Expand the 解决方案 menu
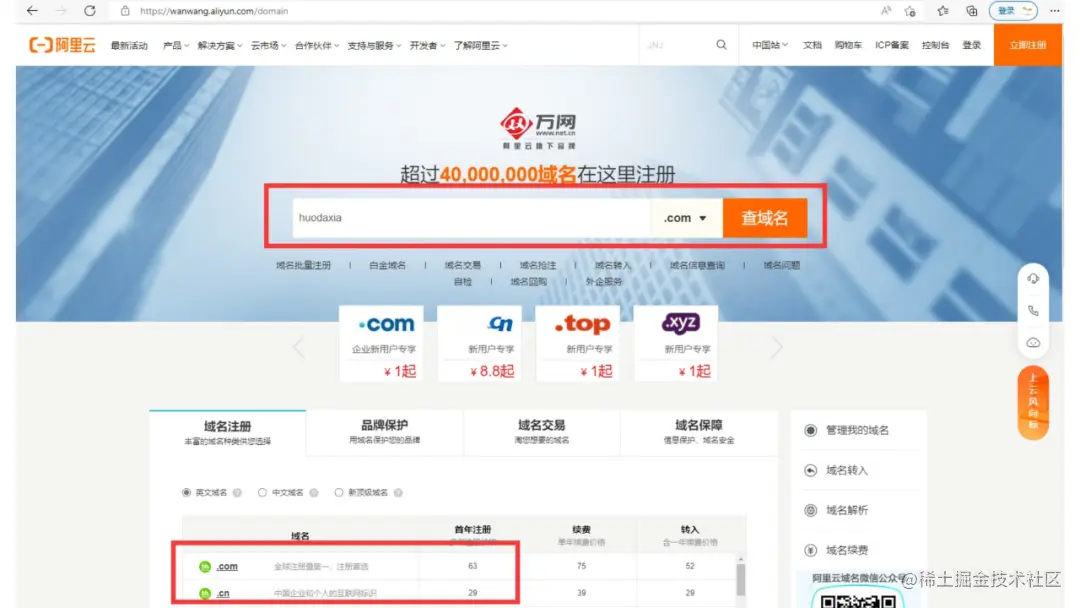Viewport: 1080px width, 608px height. tap(220, 45)
